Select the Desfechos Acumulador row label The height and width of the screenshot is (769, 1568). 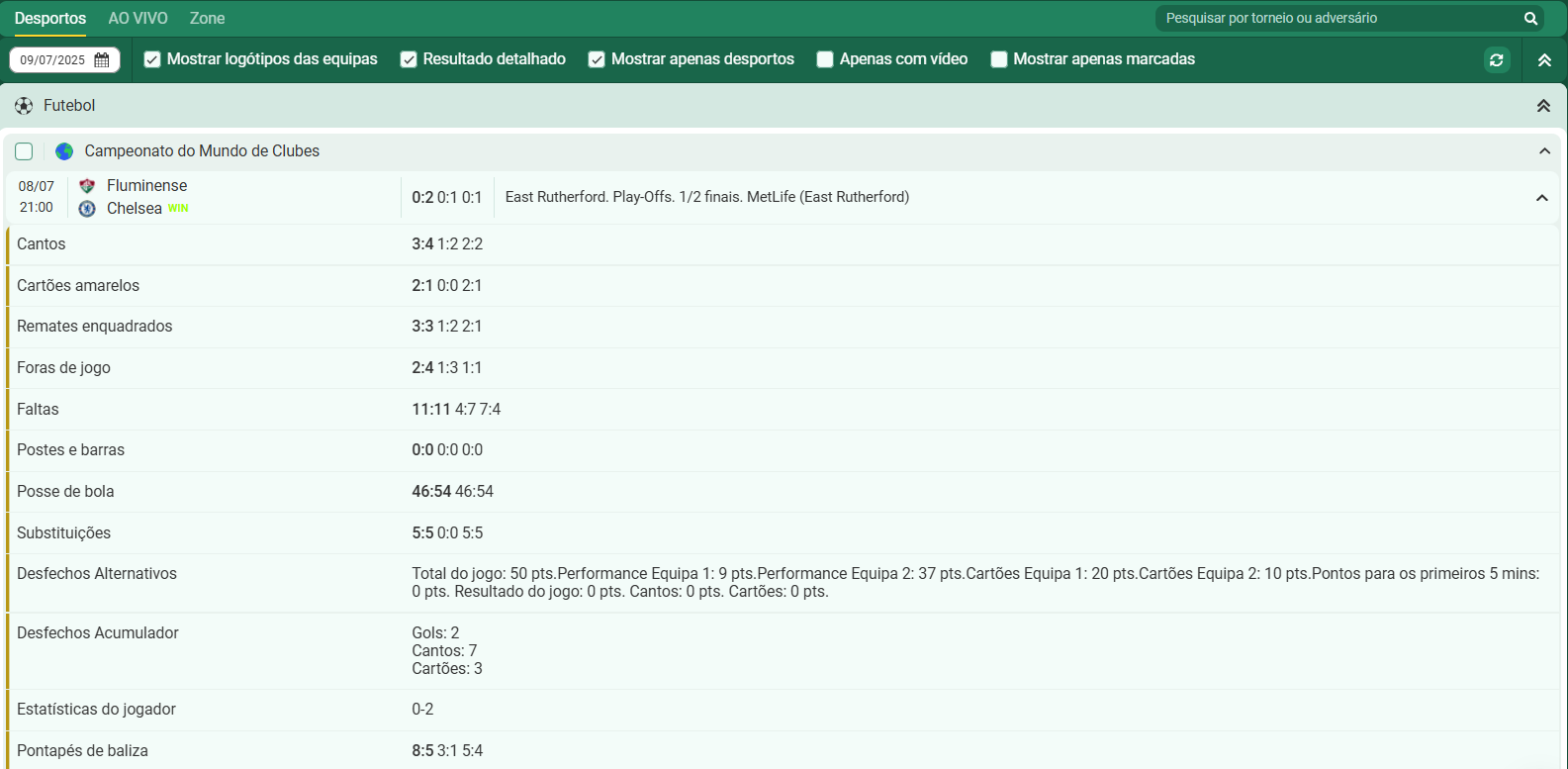(98, 633)
